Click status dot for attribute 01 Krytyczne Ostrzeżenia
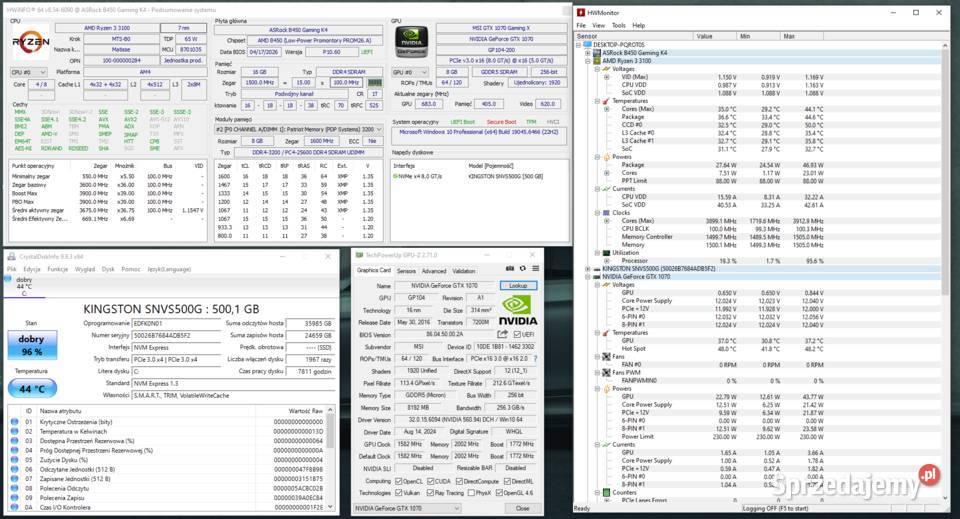 15,422
